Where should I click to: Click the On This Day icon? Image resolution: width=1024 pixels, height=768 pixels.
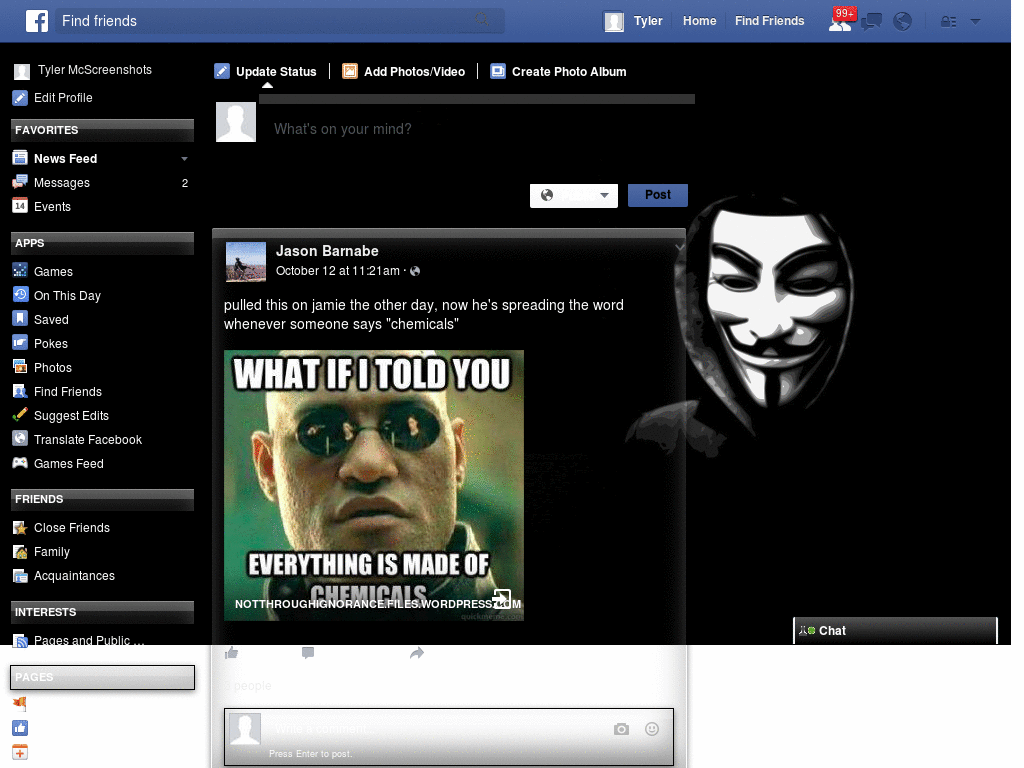tap(20, 295)
